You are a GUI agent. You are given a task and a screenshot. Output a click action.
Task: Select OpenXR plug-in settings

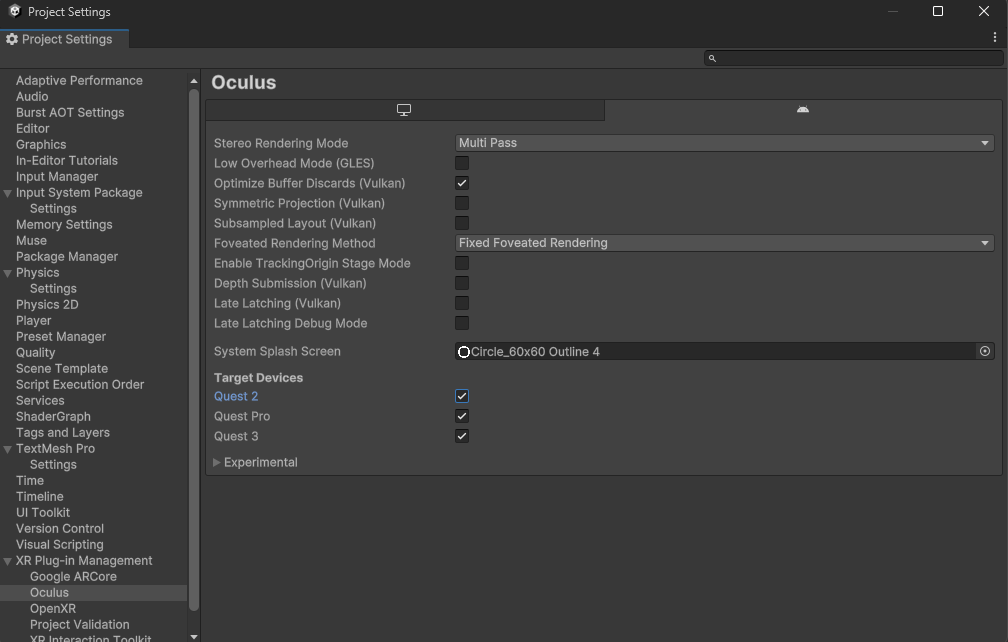(x=53, y=609)
